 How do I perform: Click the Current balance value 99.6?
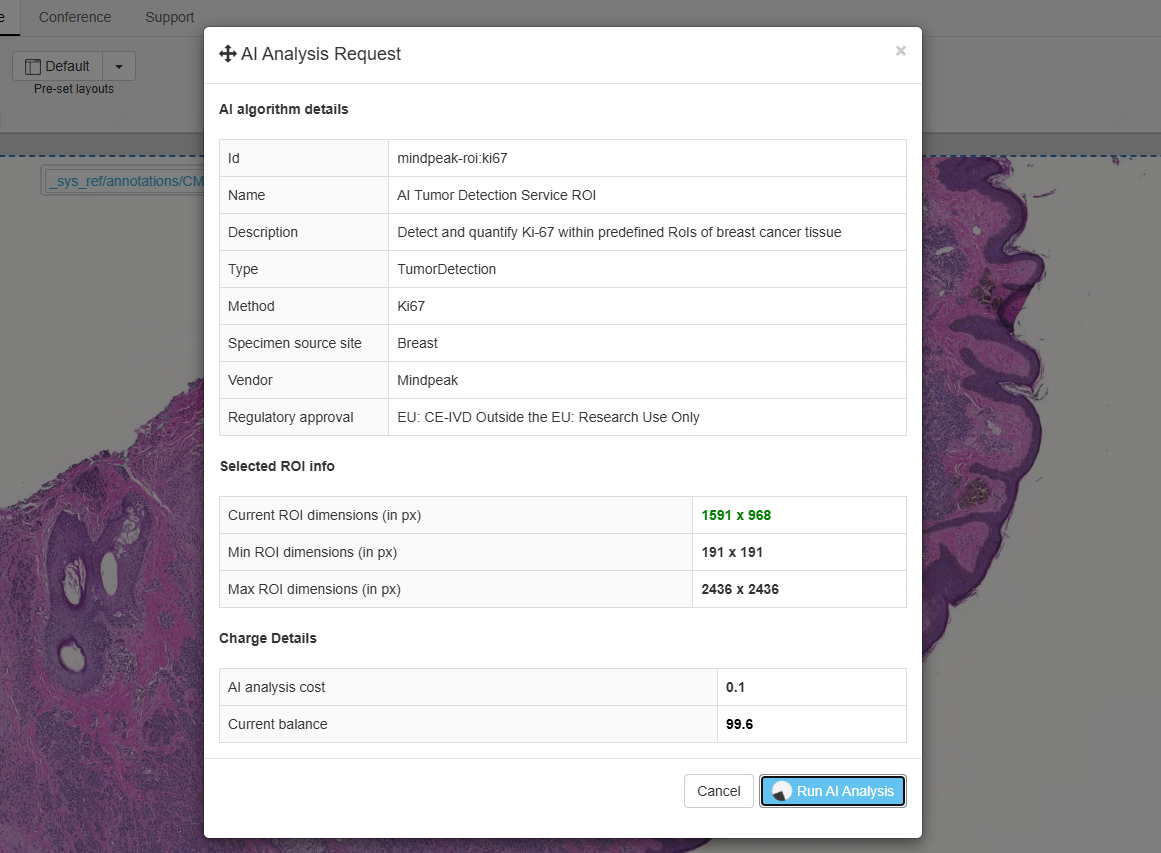739,724
